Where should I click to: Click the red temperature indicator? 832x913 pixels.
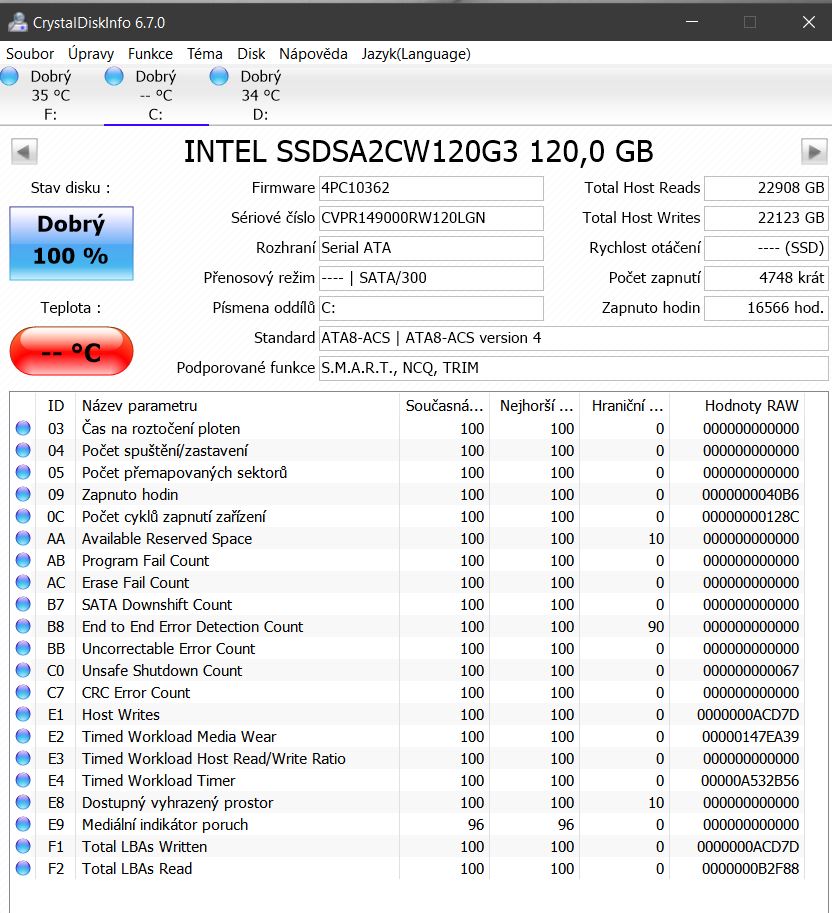pos(71,352)
